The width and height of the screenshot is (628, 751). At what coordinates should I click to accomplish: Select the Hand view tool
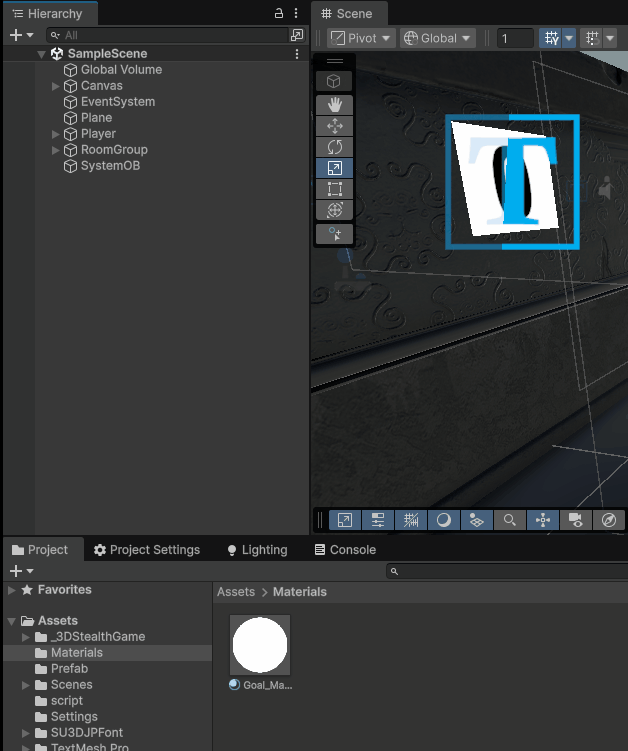(x=334, y=105)
